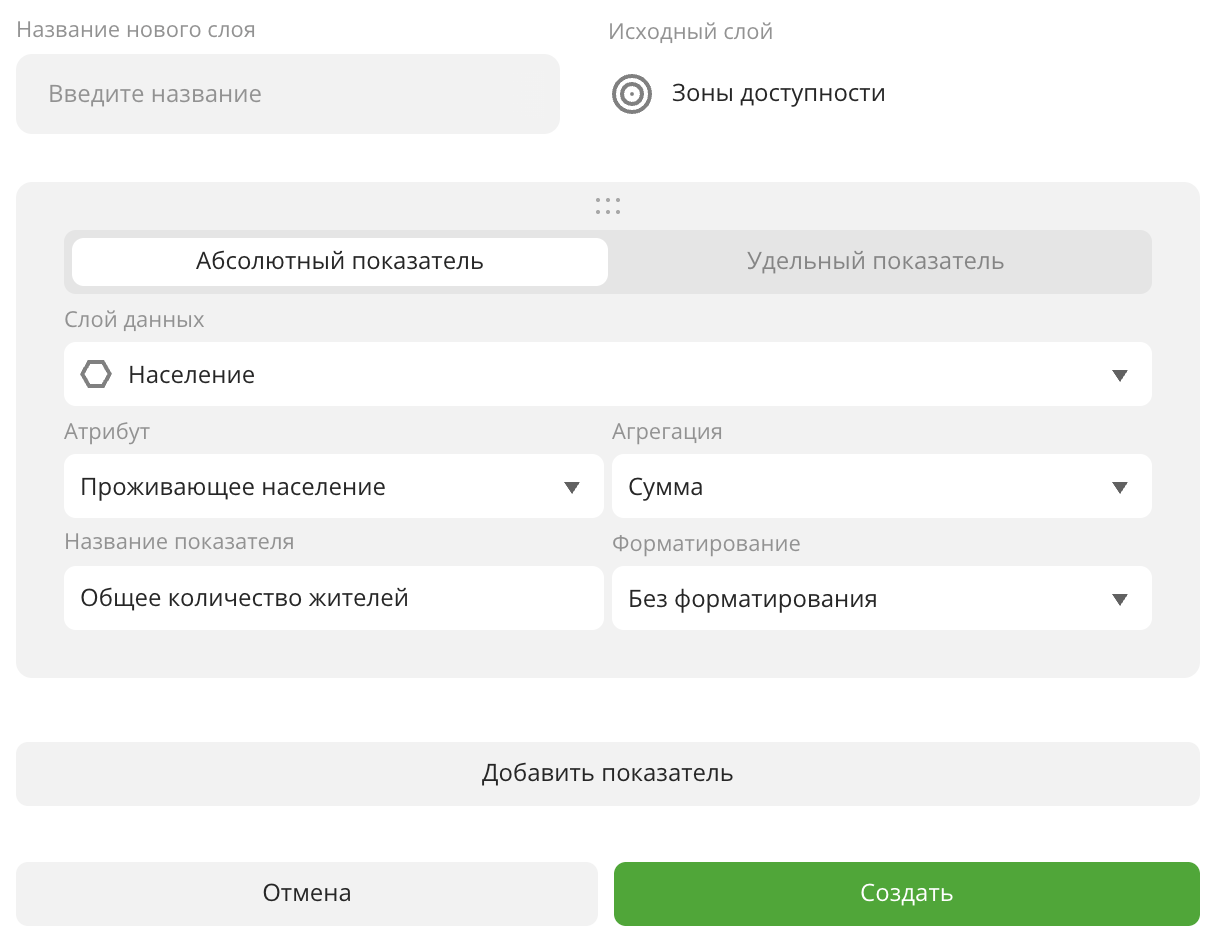Viewport: 1216px width, 942px height.
Task: Click the arrow icon in Слой данных field
Action: pyautogui.click(x=1119, y=376)
